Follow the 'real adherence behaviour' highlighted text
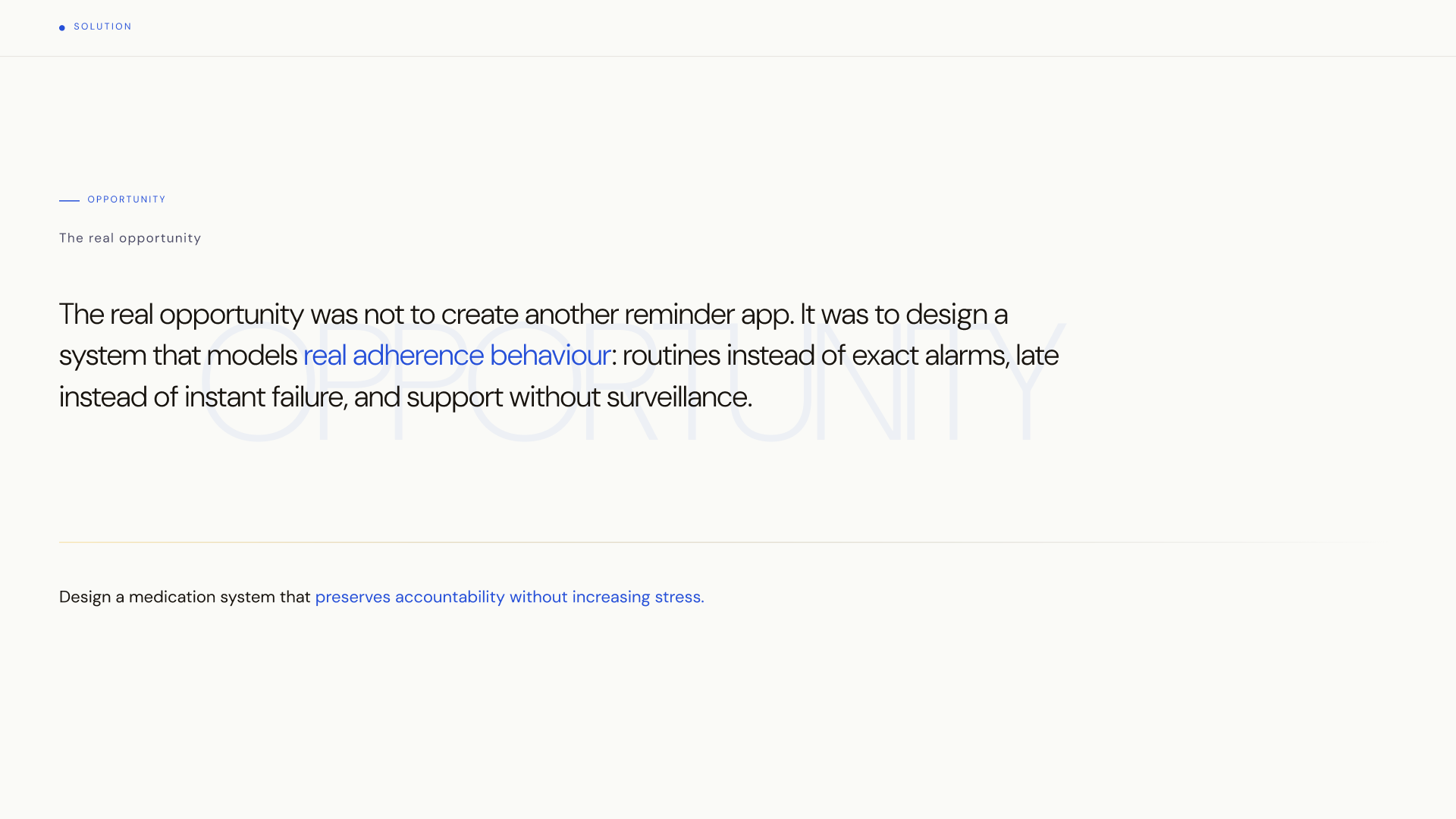Screen dimensions: 1456x819 coord(457,356)
